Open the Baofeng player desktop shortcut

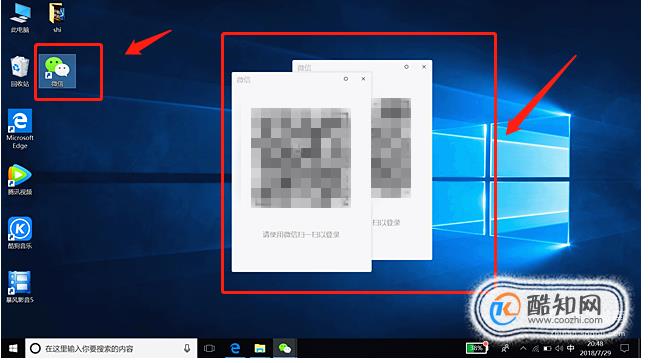(19, 287)
